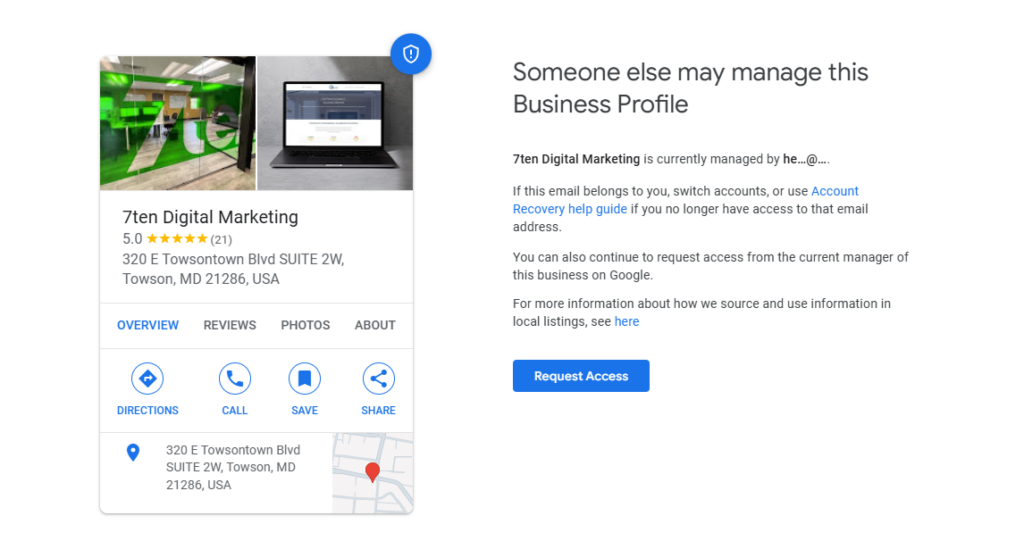Image resolution: width=1024 pixels, height=541 pixels.
Task: Click the red map marker on the mini map
Action: coord(372,472)
